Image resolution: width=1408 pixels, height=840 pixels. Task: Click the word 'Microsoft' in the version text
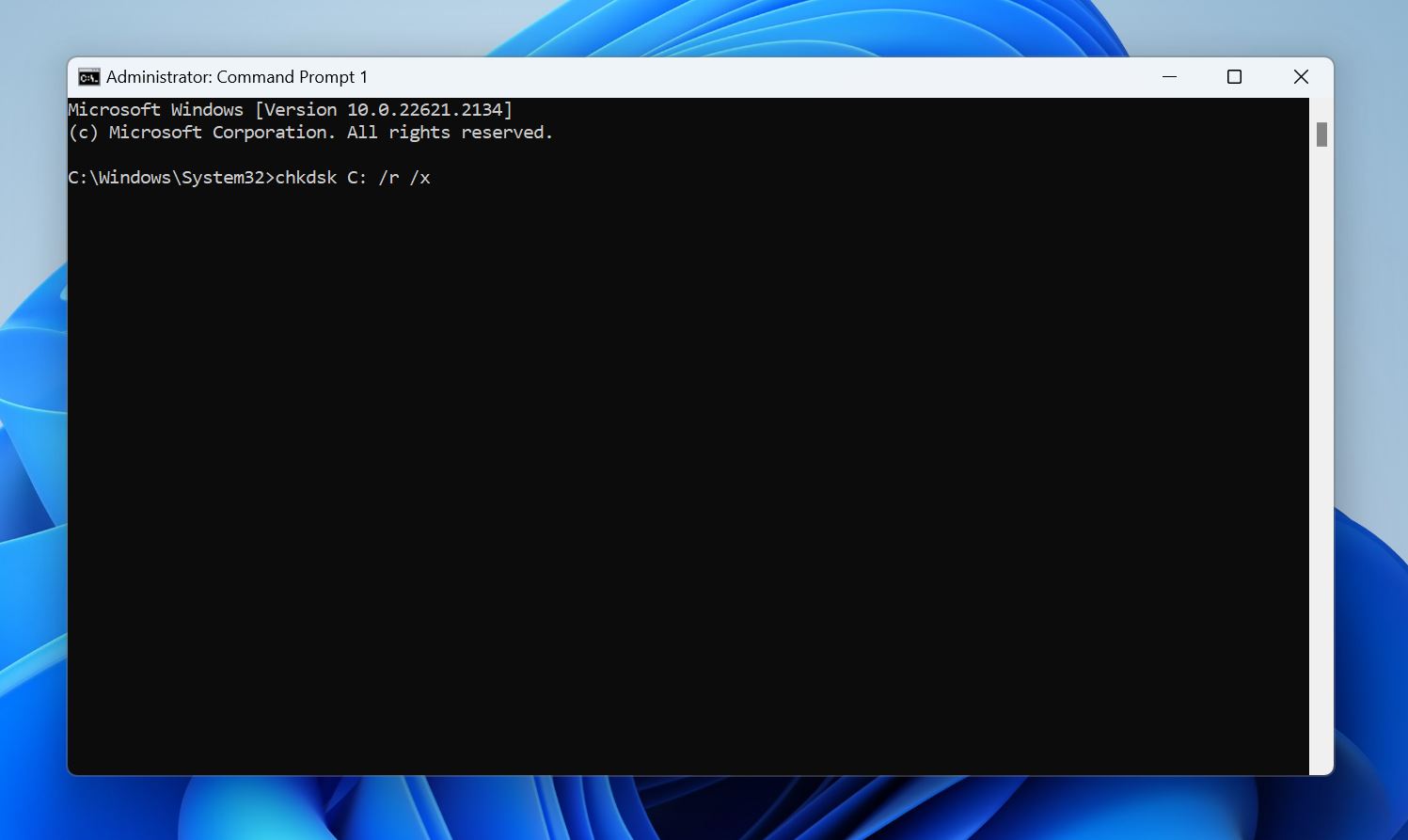114,109
